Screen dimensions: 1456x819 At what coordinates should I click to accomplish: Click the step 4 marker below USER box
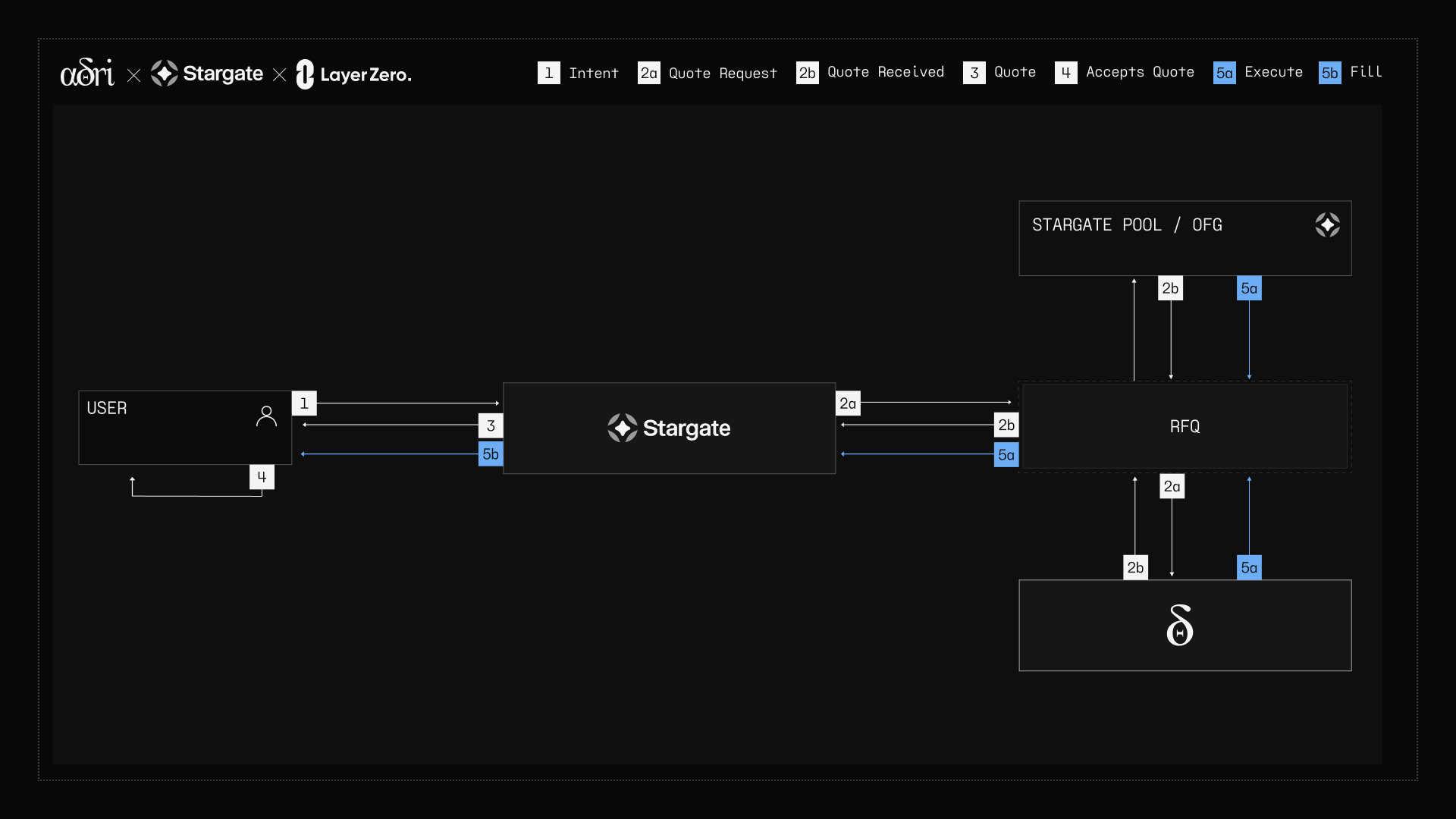[262, 477]
